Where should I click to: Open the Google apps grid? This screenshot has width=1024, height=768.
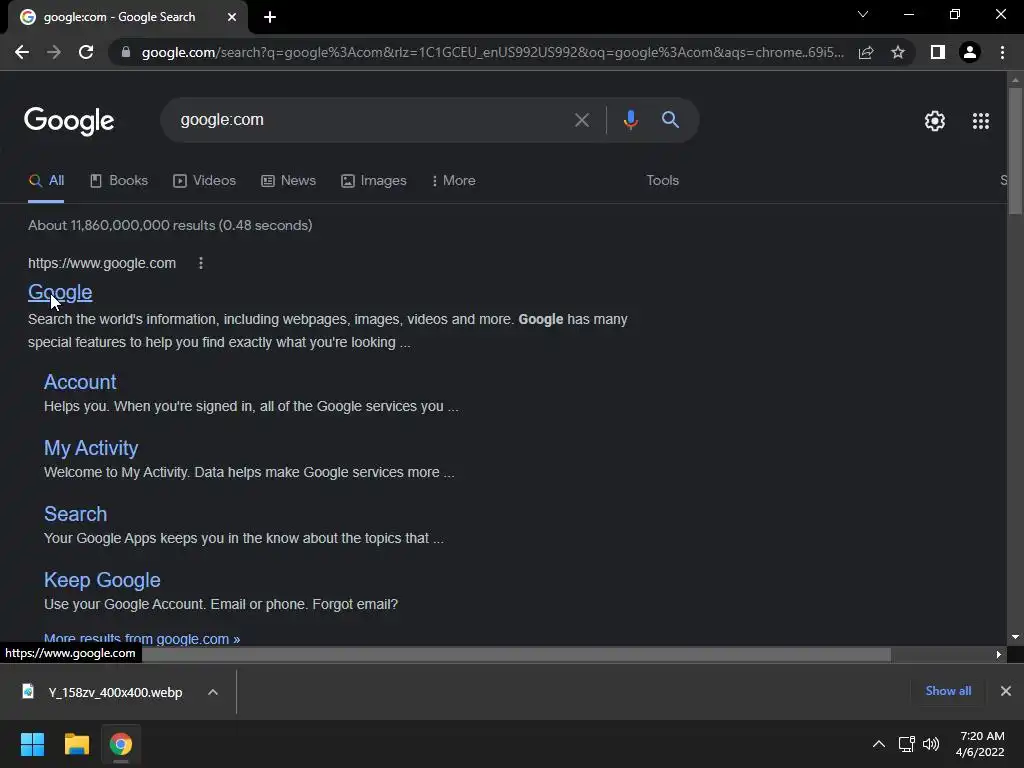coord(981,121)
